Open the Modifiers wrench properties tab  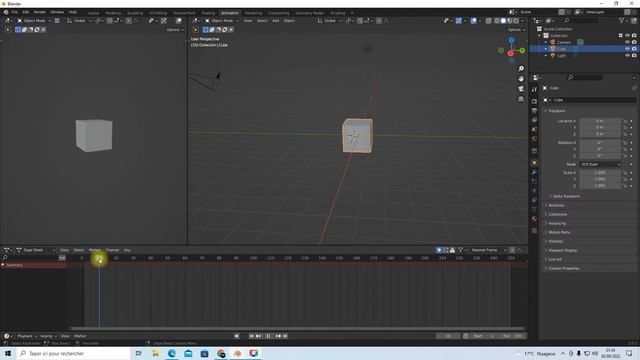coord(534,172)
